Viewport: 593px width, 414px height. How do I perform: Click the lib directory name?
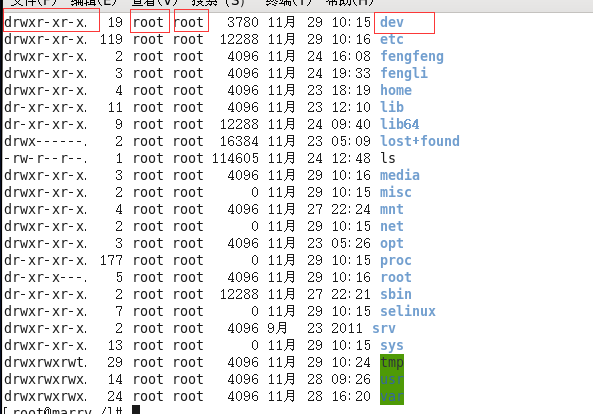pos(392,107)
